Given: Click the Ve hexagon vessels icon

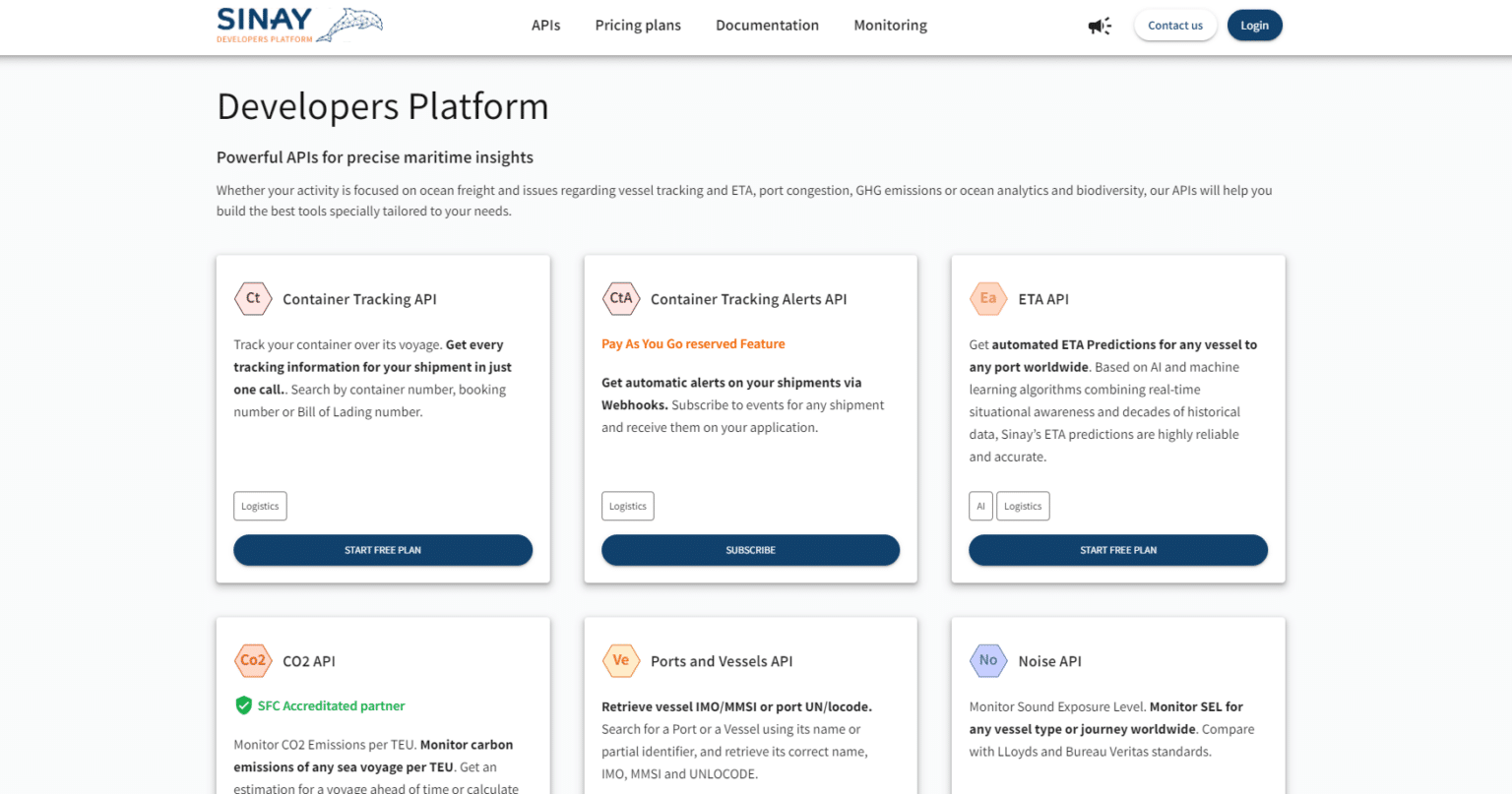Looking at the screenshot, I should (x=620, y=660).
